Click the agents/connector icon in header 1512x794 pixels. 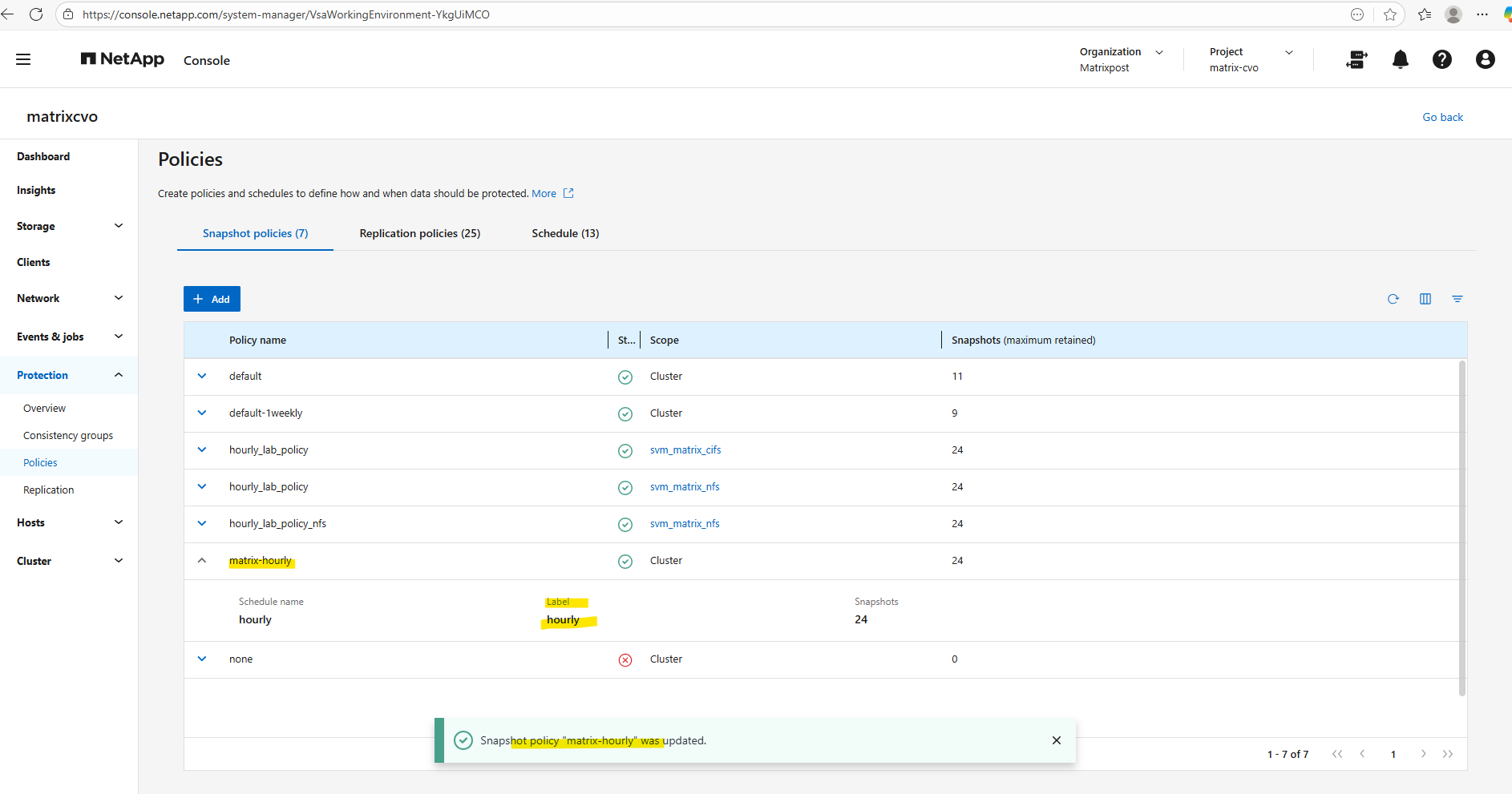(1356, 59)
